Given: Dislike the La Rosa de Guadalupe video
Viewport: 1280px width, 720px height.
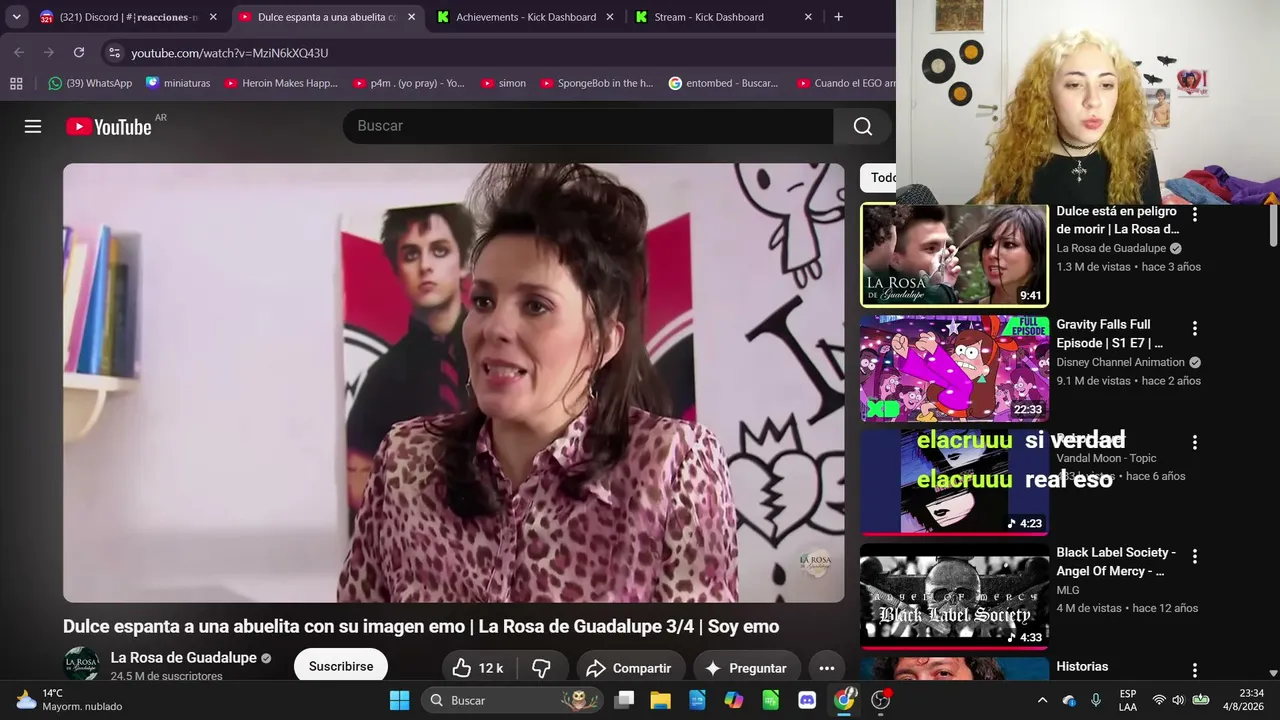Looking at the screenshot, I should click(542, 668).
